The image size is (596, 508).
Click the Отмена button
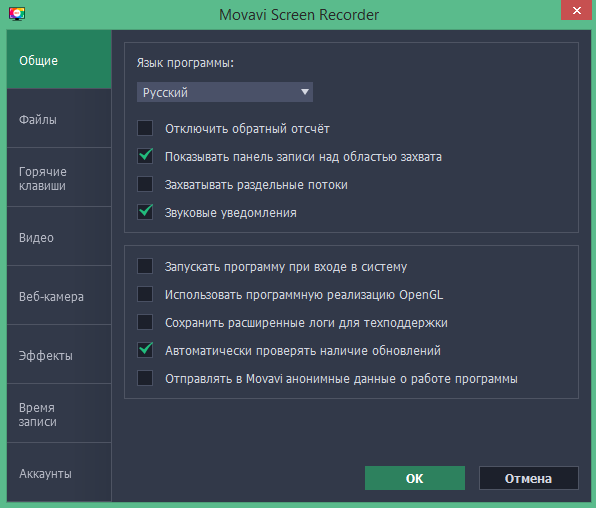click(529, 478)
